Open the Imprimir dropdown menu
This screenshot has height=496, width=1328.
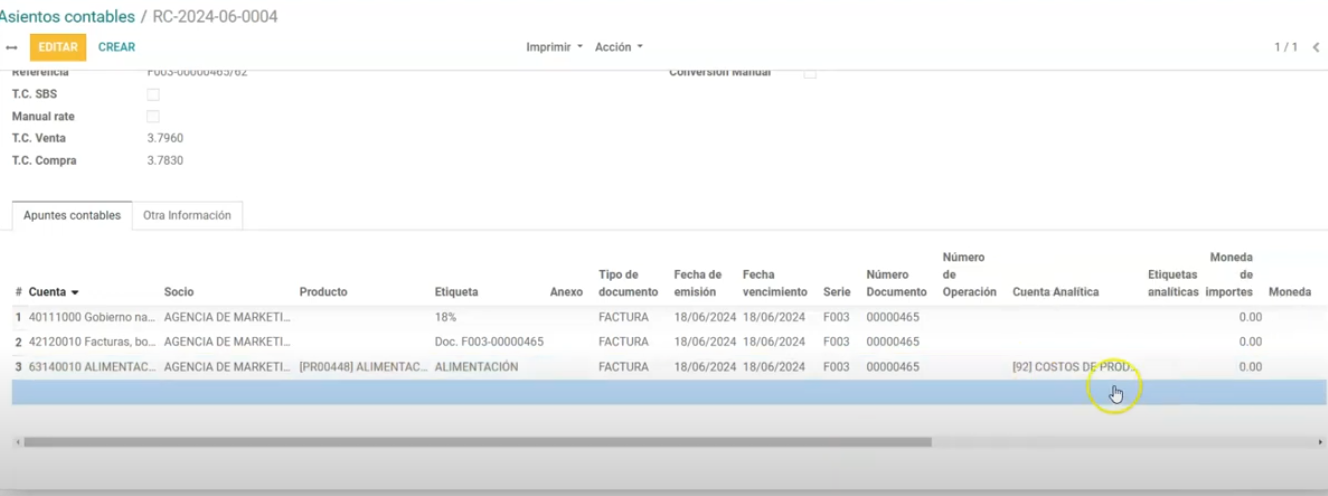554,47
